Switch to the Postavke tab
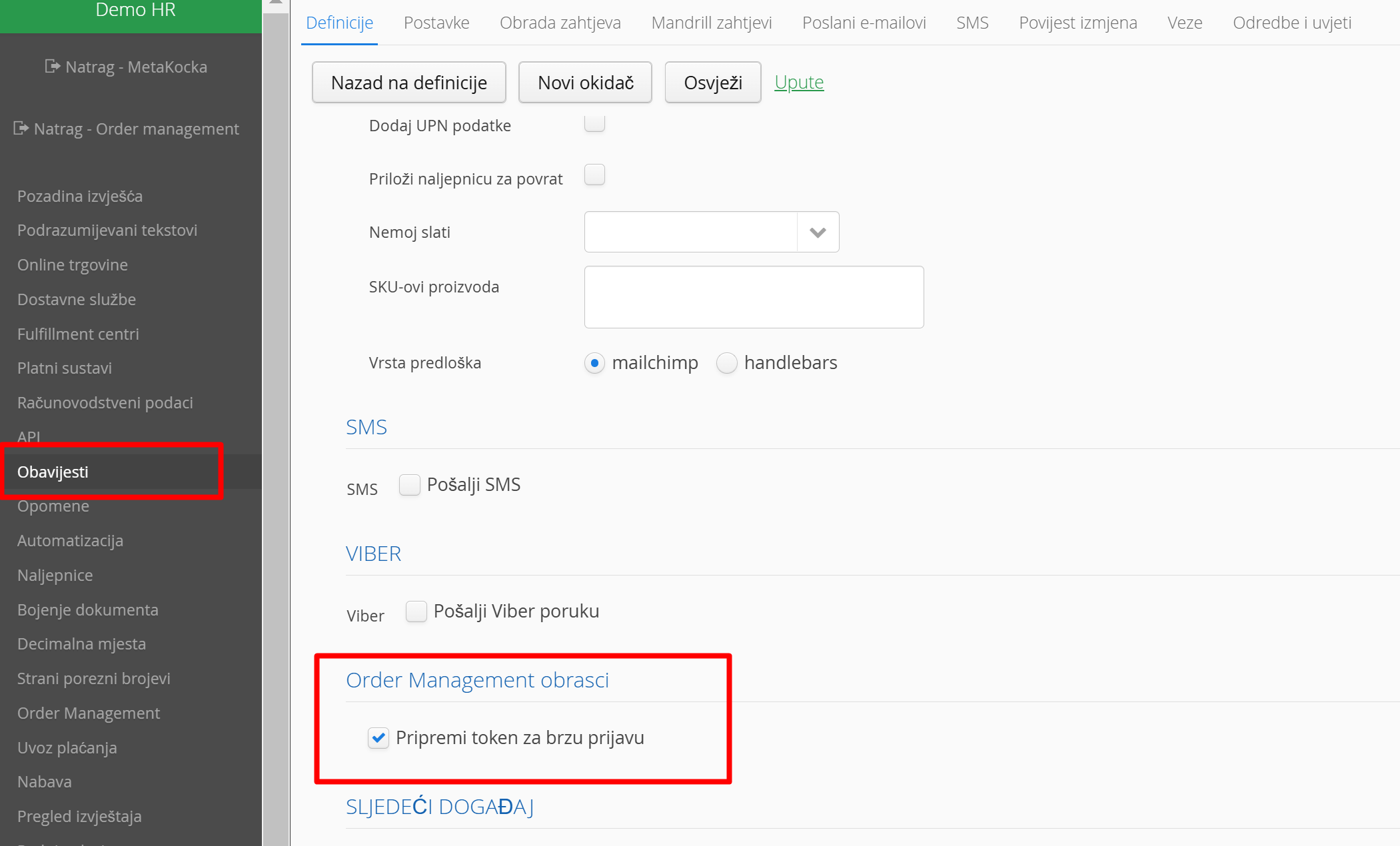The height and width of the screenshot is (846, 1400). [436, 23]
